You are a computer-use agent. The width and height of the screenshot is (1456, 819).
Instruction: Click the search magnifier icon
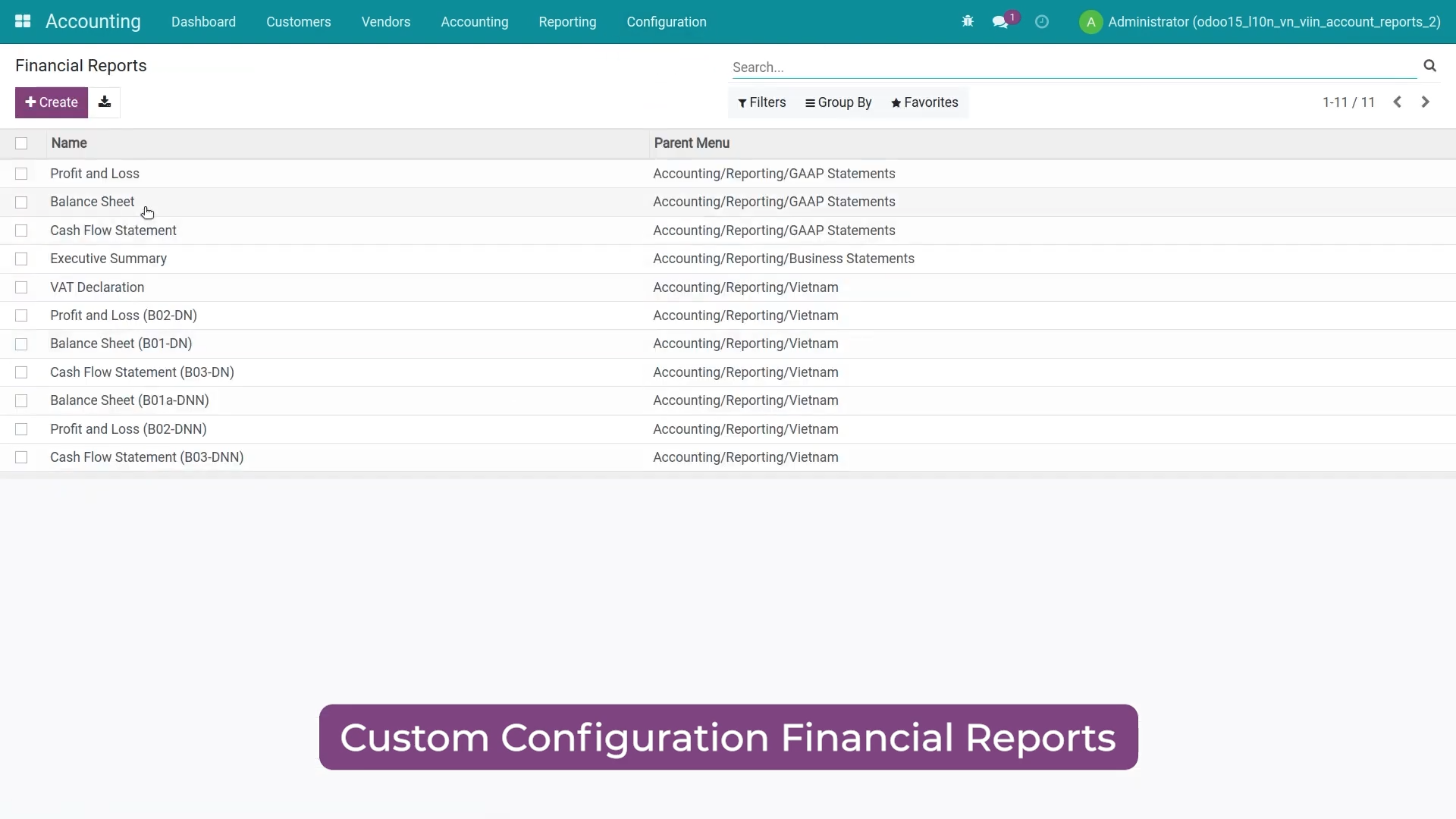1429,66
